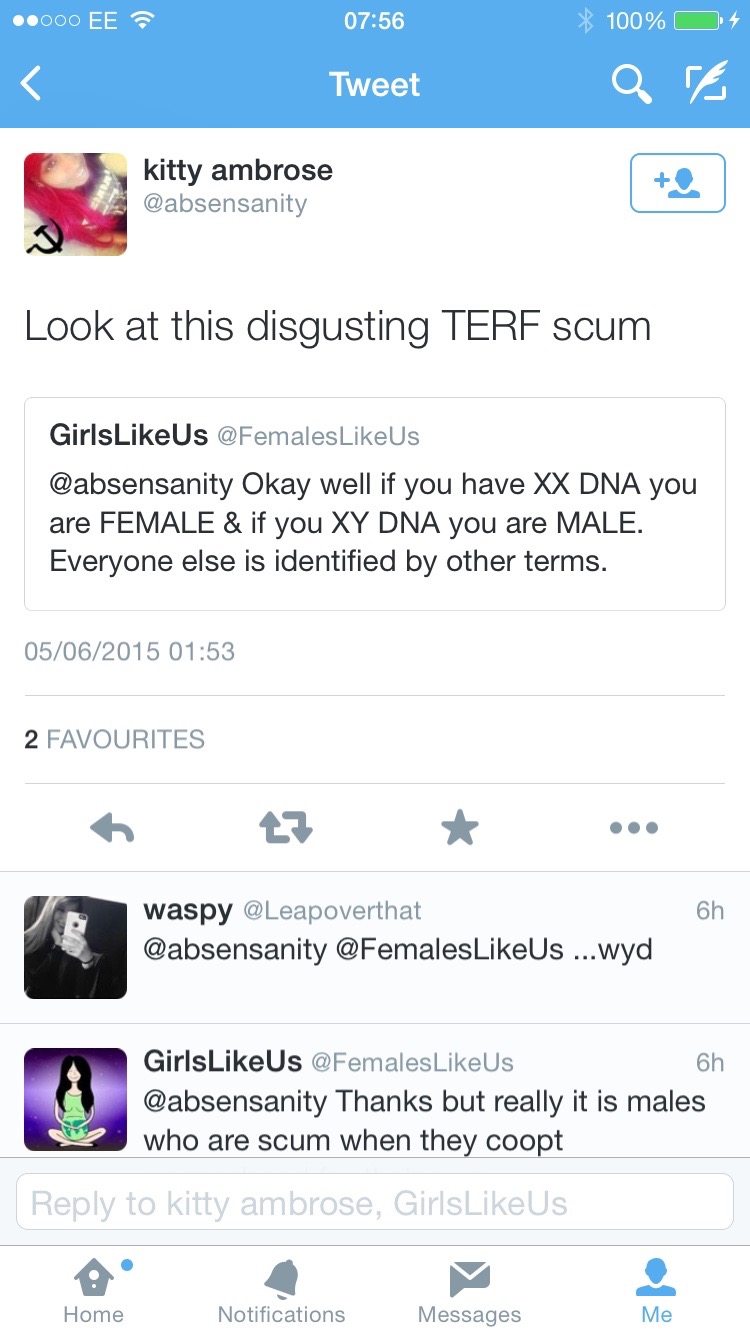750x1334 pixels.
Task: Retweet this tweet
Action: pos(286,827)
